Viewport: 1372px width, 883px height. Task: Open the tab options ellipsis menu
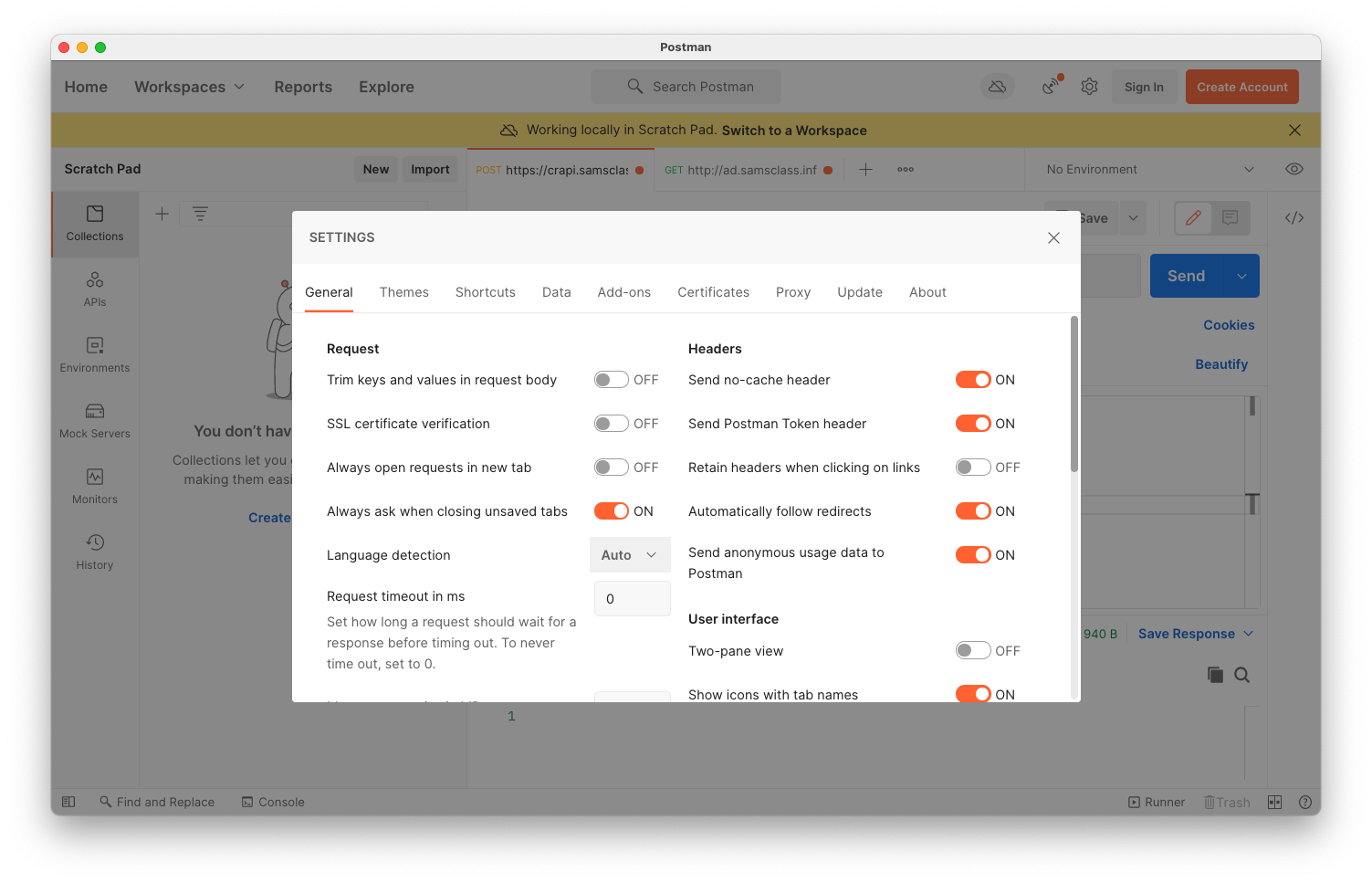[x=906, y=170]
